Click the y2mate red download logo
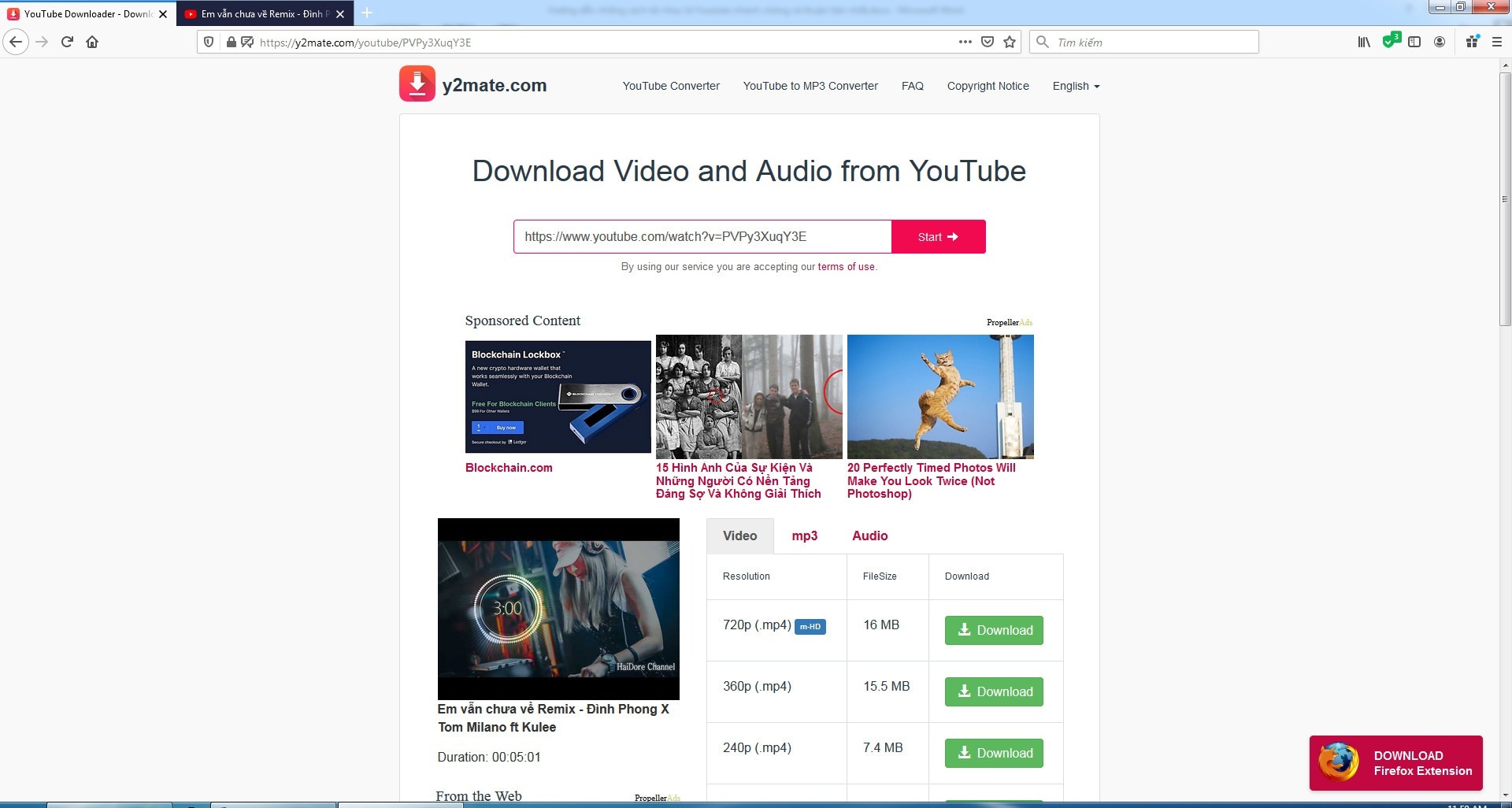The image size is (1512, 808). click(417, 83)
